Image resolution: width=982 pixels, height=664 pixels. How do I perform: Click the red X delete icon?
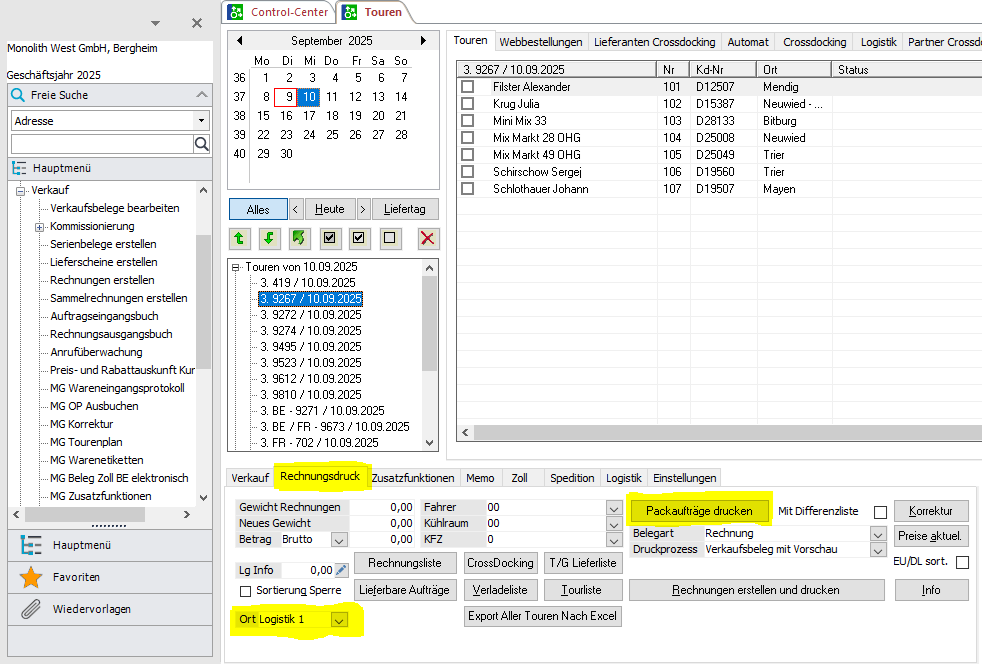[428, 238]
